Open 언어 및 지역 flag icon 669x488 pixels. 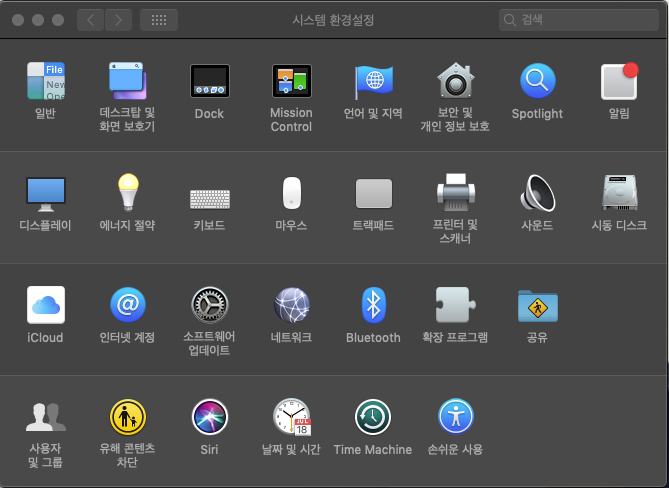(x=373, y=81)
